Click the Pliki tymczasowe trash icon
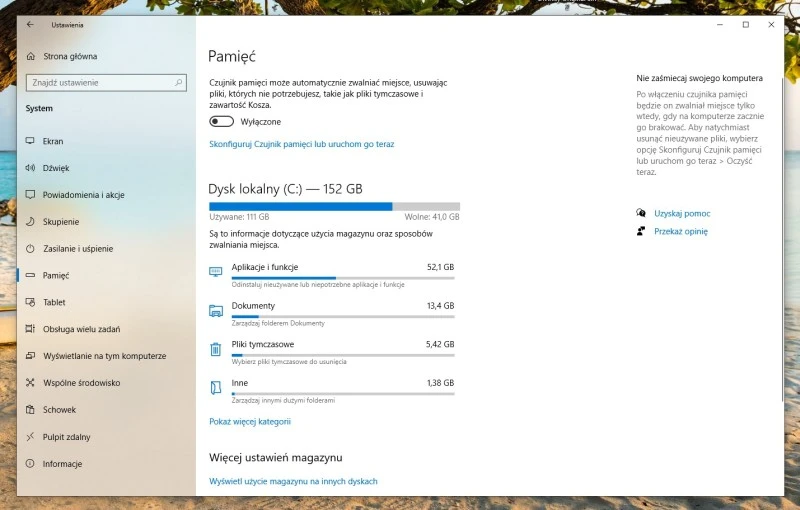The image size is (800, 510). 215,349
